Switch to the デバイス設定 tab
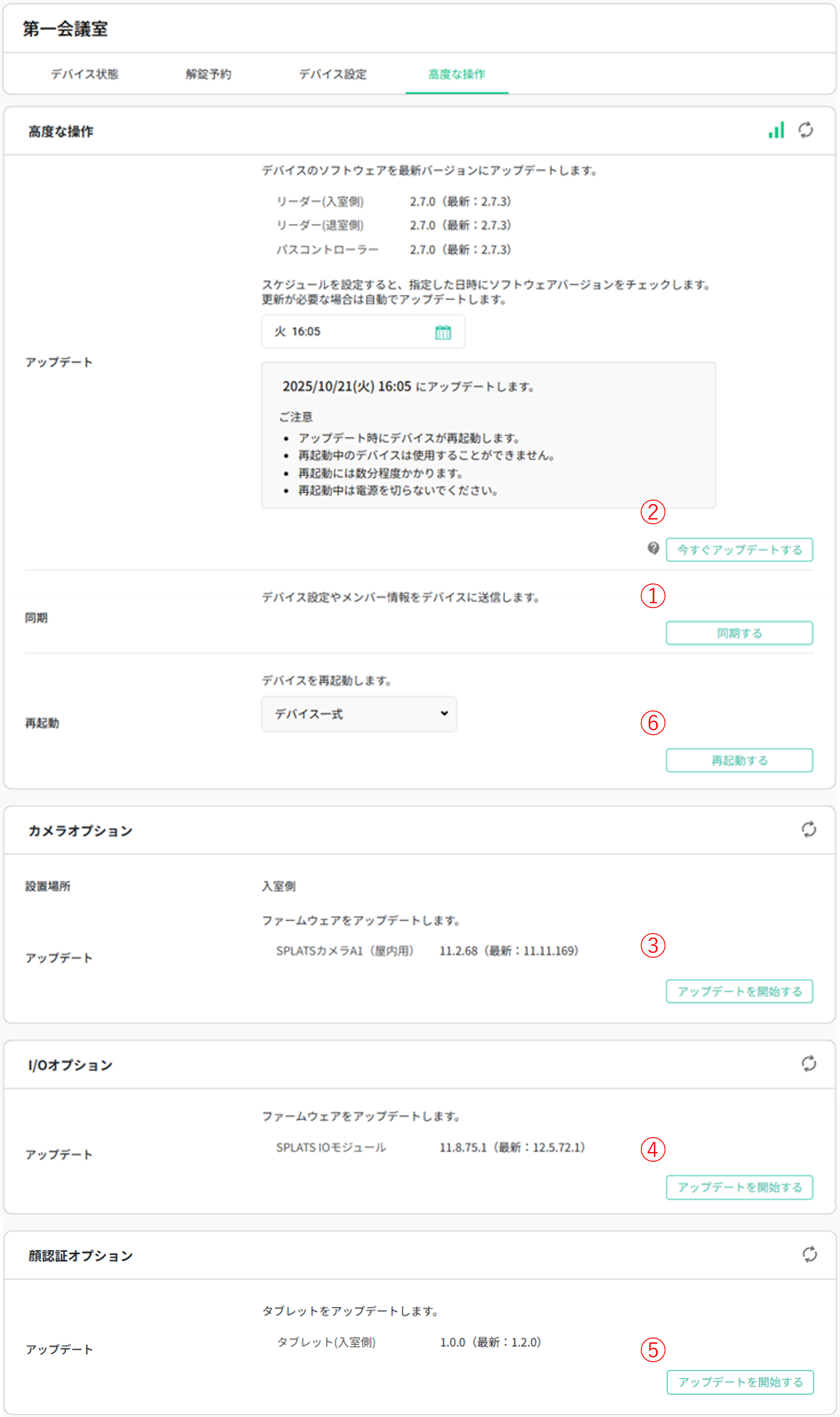The width and height of the screenshot is (840, 1417). click(x=333, y=74)
